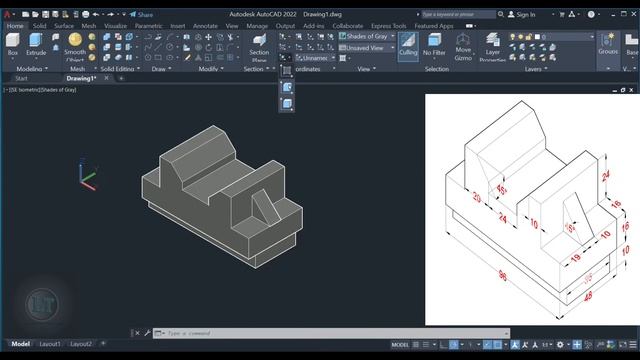Toggle snap mode in status bar
This screenshot has height=360, width=640.
tap(426, 345)
